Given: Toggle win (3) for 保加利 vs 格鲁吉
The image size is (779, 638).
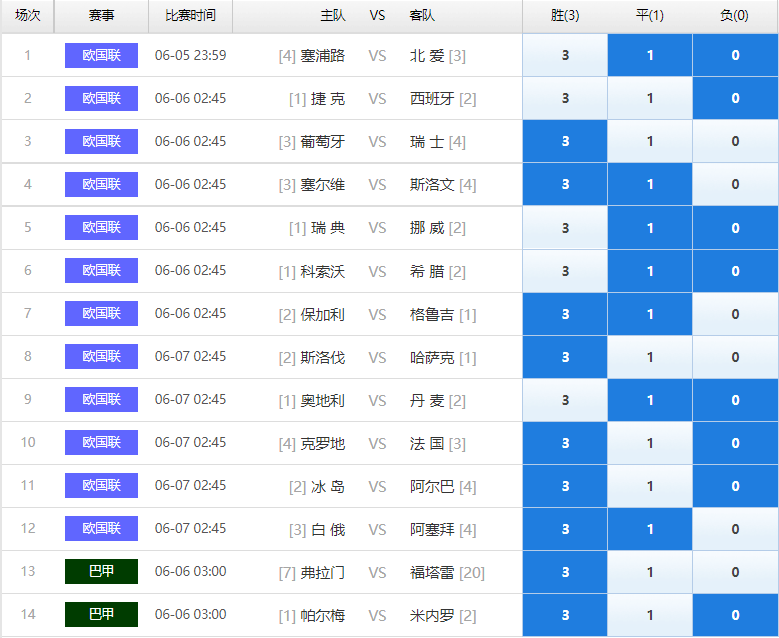Looking at the screenshot, I should [565, 314].
